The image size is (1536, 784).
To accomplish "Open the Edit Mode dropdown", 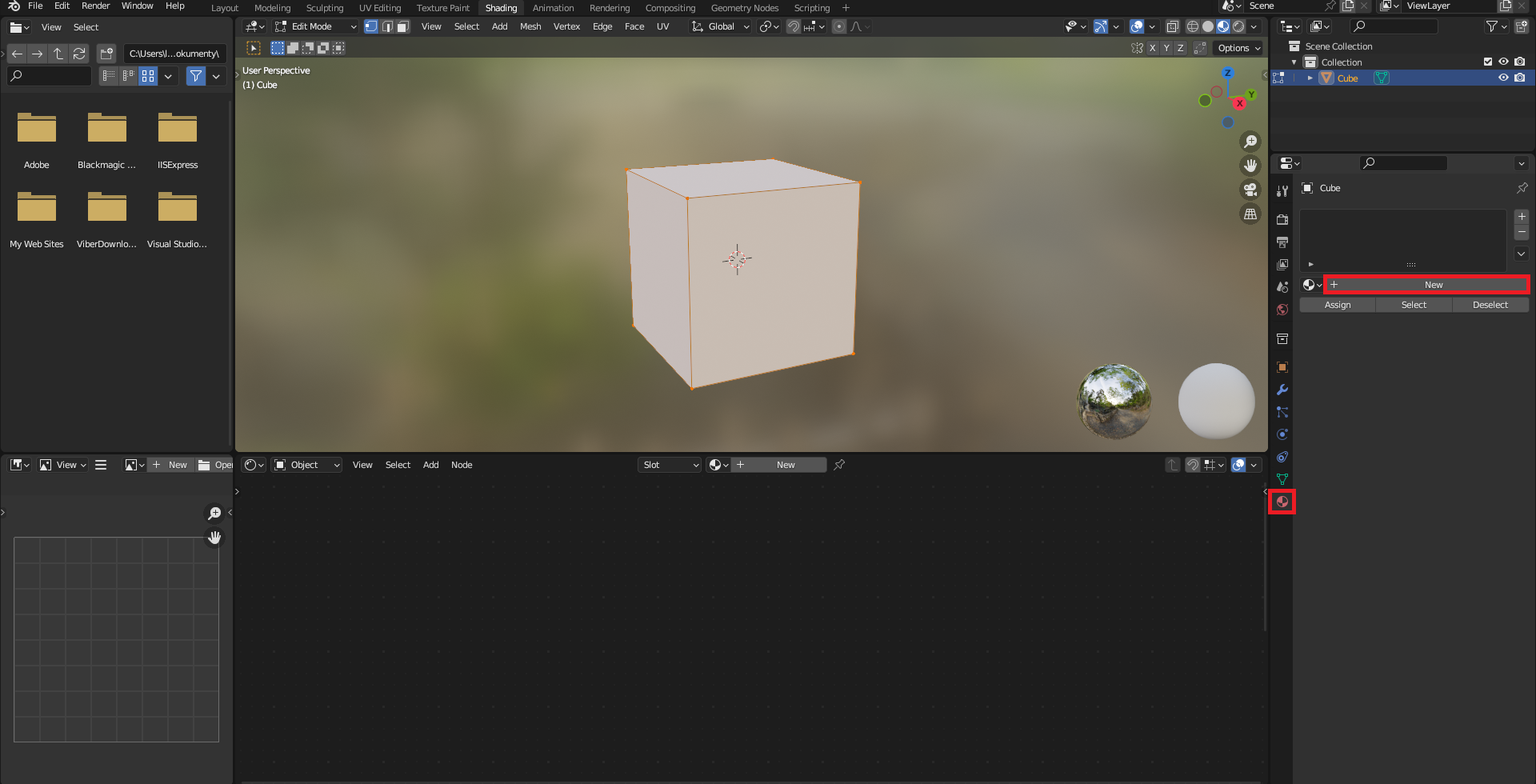I will click(x=316, y=26).
